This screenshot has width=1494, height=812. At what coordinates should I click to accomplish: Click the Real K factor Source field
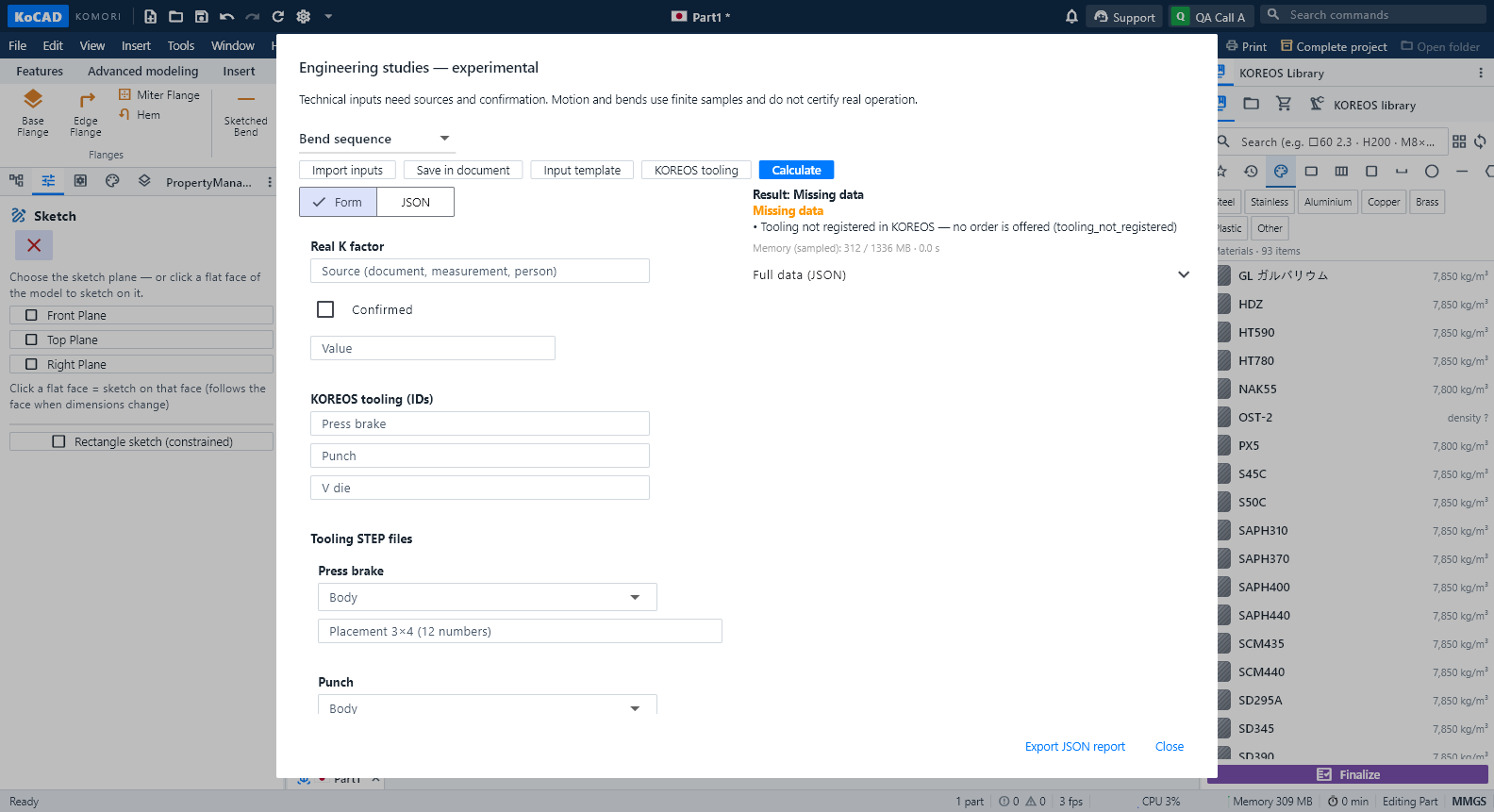pyautogui.click(x=479, y=271)
